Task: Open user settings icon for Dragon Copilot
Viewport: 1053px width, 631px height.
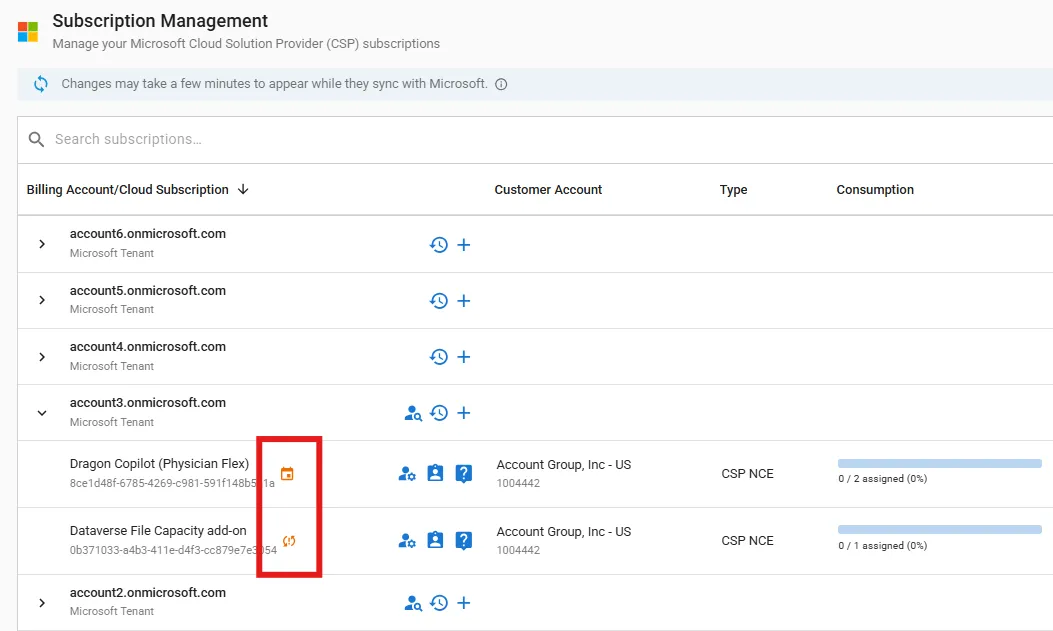Action: (407, 474)
